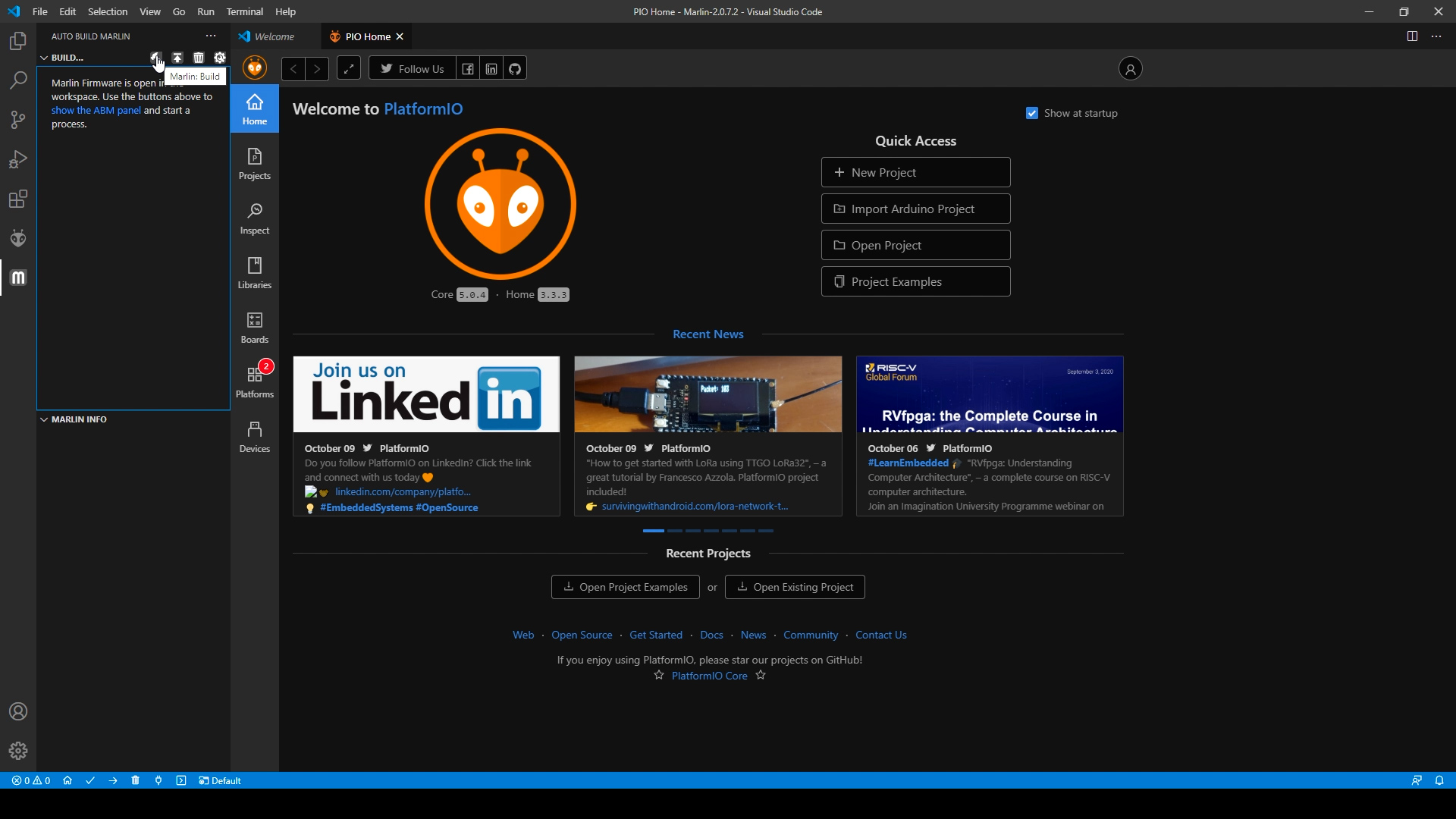The image size is (1456, 819).
Task: Click Marlin Clean trash icon in build toolbar
Action: (198, 58)
